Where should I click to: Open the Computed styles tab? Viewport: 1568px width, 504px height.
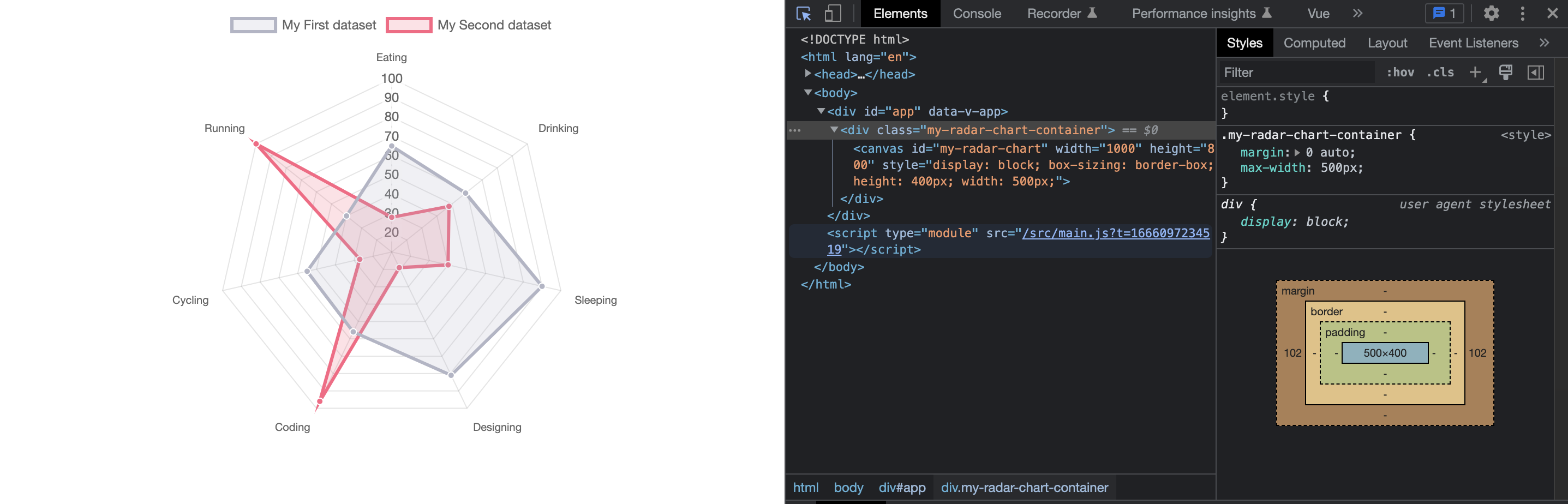click(1315, 43)
